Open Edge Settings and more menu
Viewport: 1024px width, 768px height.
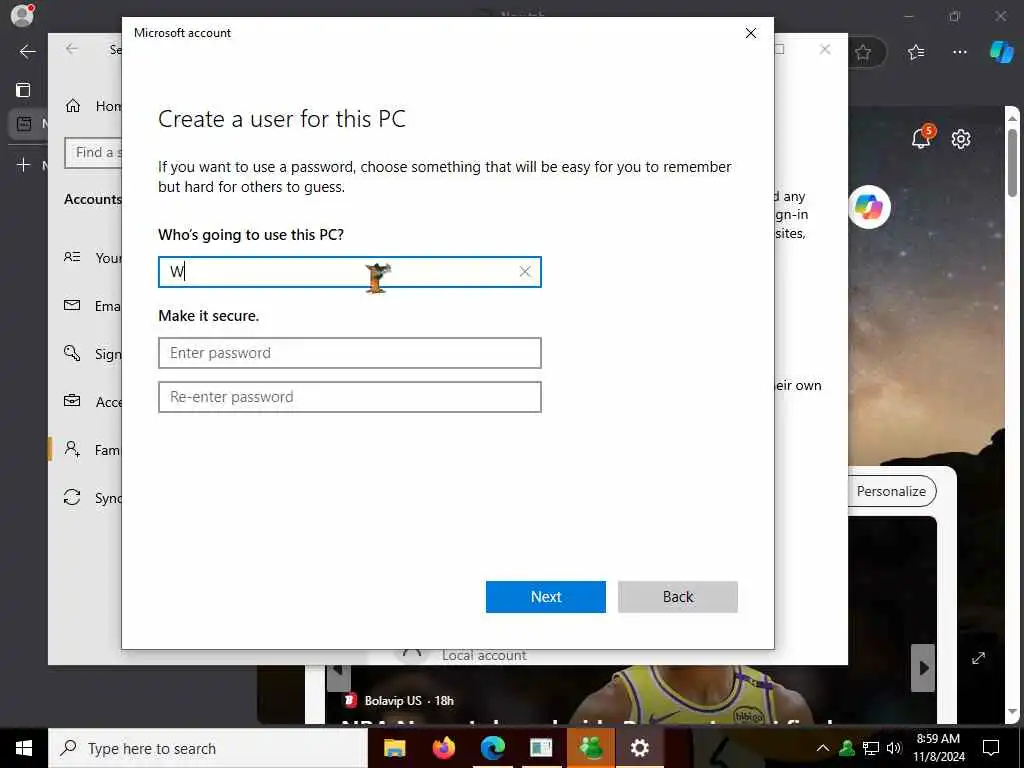pyautogui.click(x=959, y=52)
